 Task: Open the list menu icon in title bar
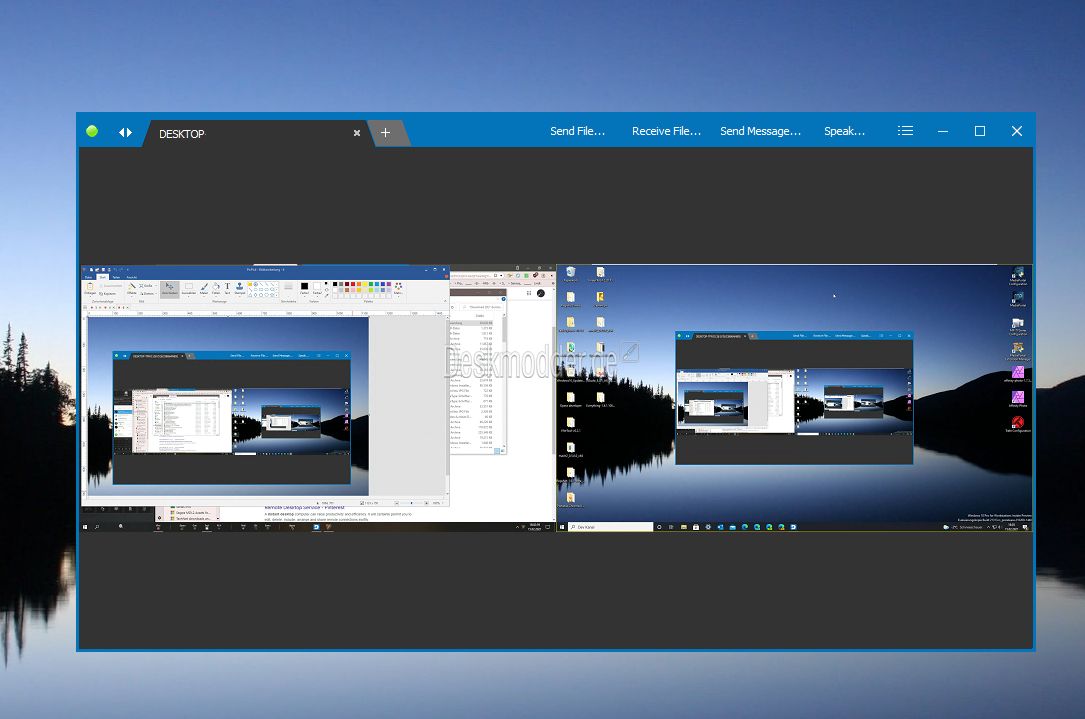[905, 130]
